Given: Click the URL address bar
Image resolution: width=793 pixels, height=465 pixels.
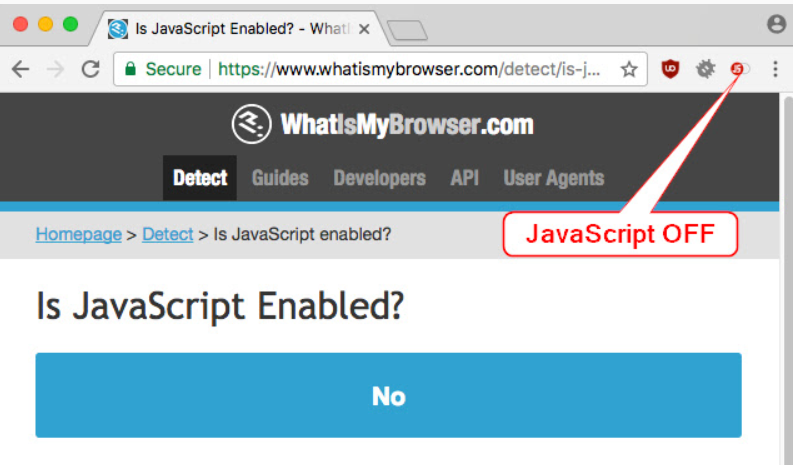Looking at the screenshot, I should [x=410, y=69].
